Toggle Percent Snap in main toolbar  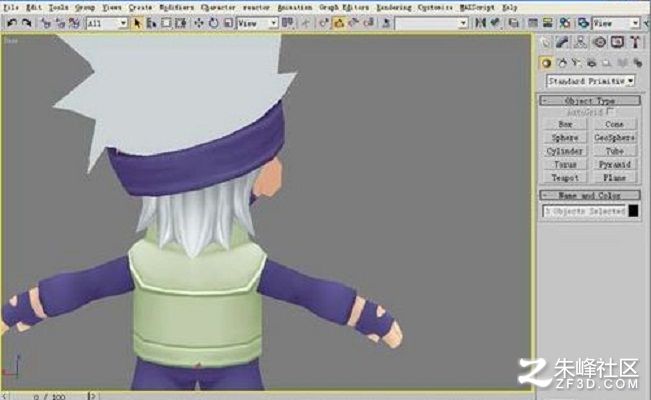pos(354,23)
